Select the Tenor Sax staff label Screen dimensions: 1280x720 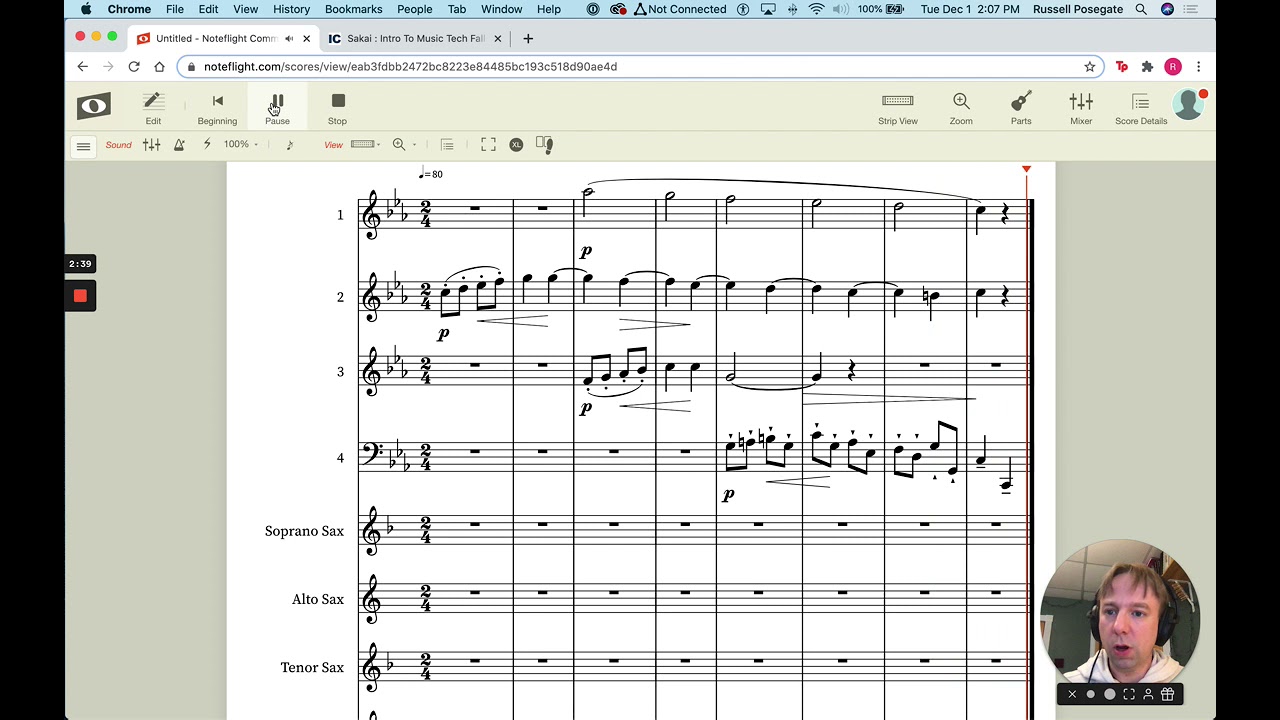(x=312, y=667)
